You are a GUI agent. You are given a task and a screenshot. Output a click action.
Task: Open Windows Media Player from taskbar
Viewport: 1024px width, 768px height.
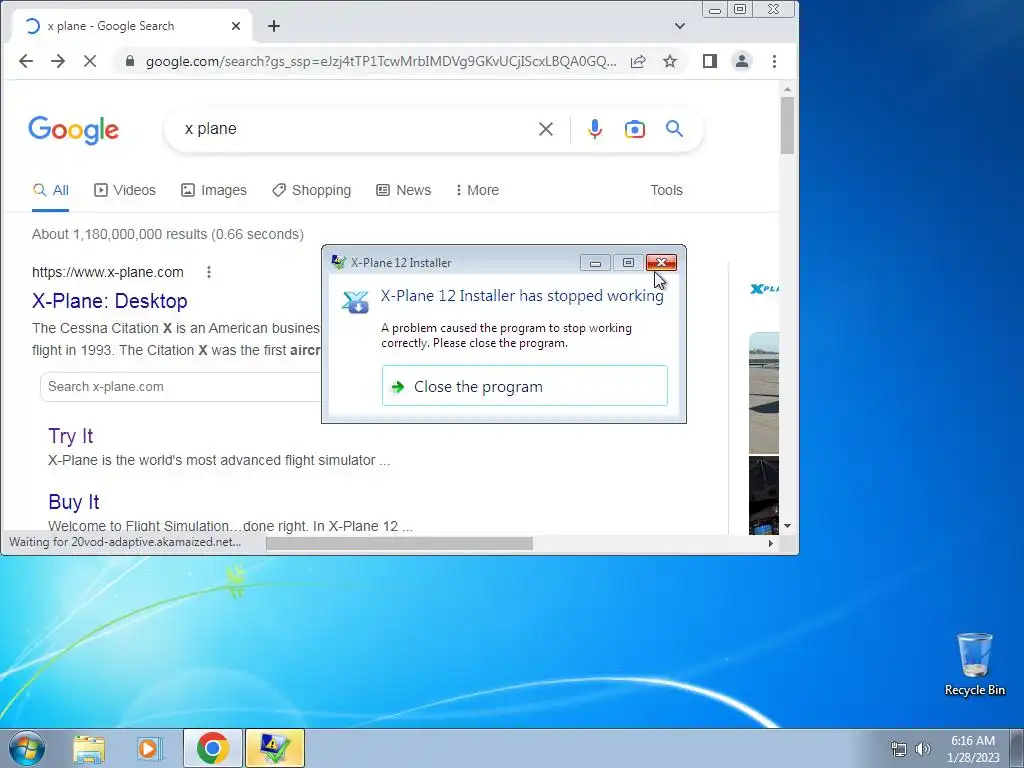[149, 748]
